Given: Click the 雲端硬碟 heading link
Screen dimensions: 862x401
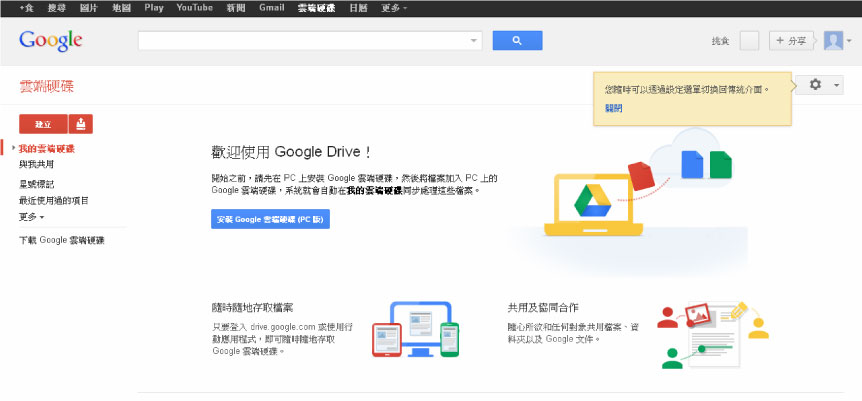Looking at the screenshot, I should tap(46, 86).
